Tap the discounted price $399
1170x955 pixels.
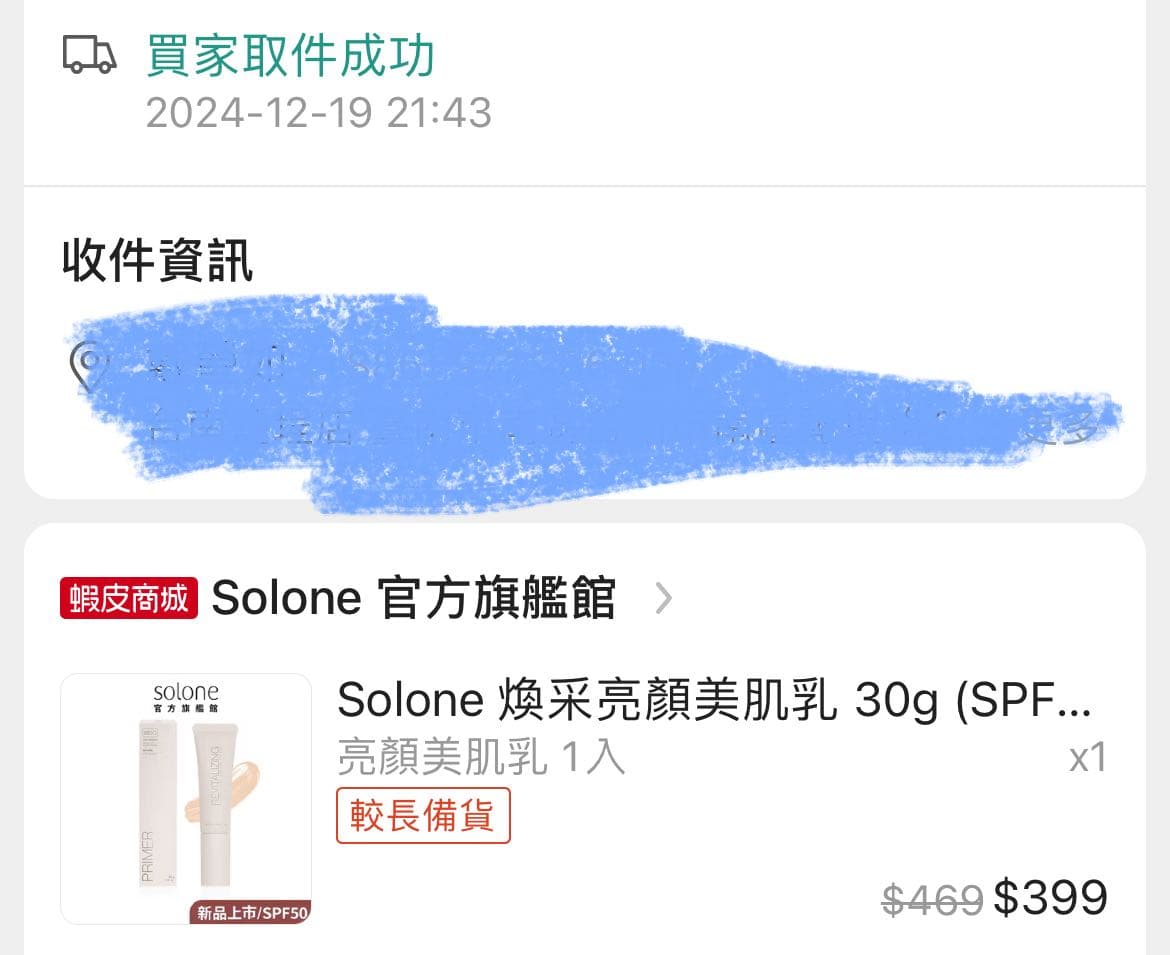coord(1051,897)
